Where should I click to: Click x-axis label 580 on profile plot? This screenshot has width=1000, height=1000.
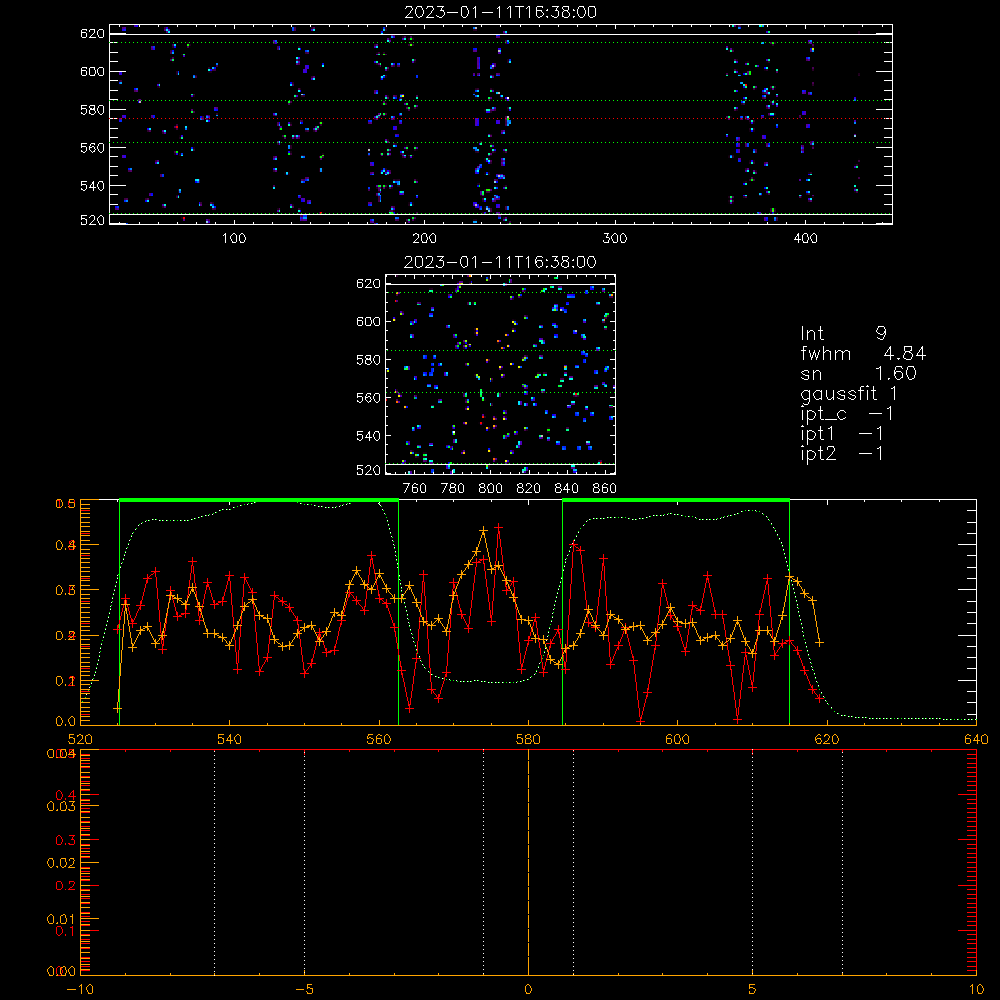click(x=528, y=739)
